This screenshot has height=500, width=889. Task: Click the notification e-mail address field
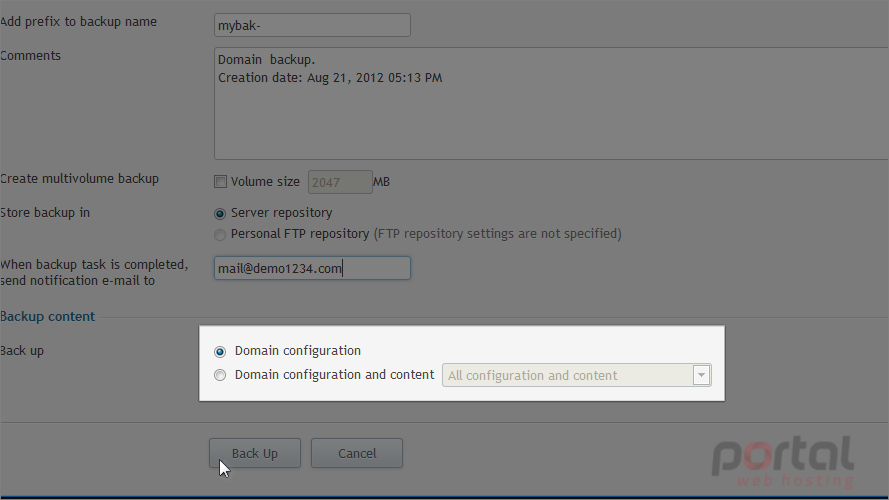tap(312, 268)
